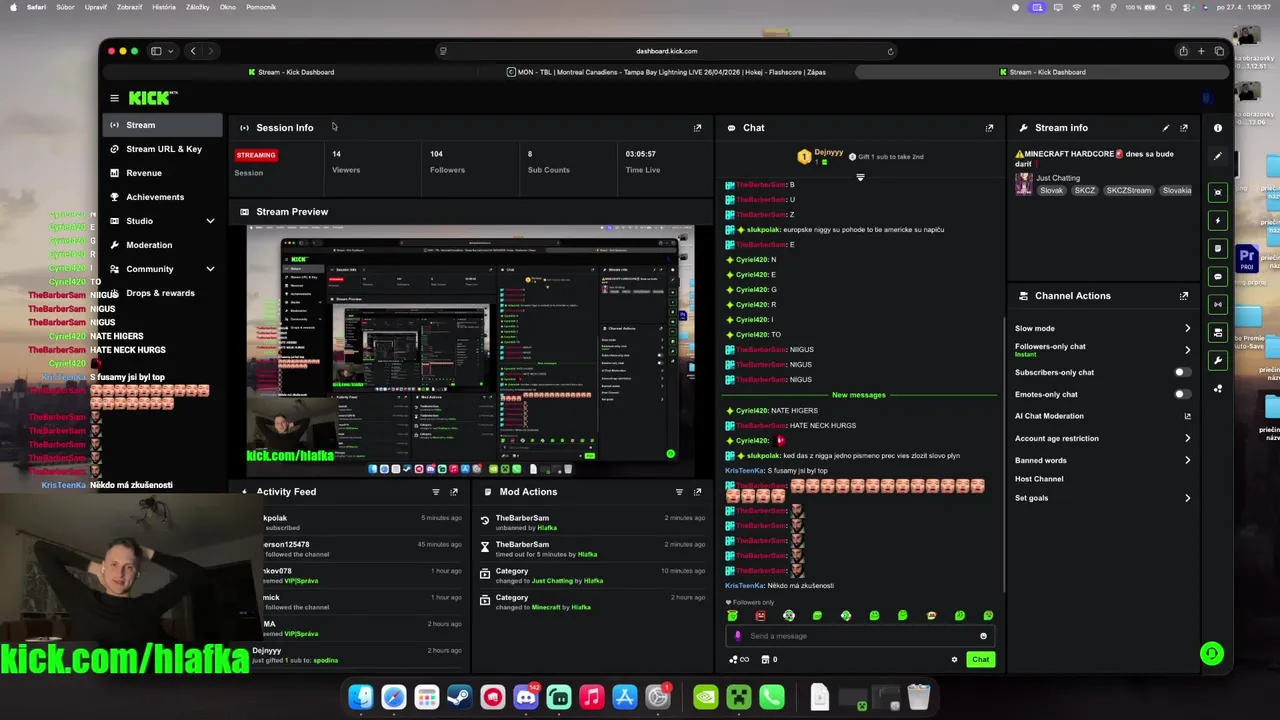Pop out the Session Info panel
Viewport: 1280px width, 720px height.
(x=697, y=128)
